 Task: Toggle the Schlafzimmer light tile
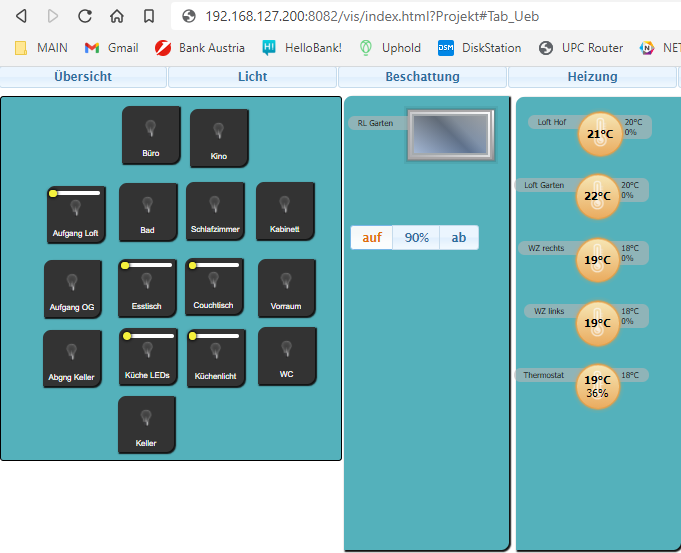click(x=215, y=211)
